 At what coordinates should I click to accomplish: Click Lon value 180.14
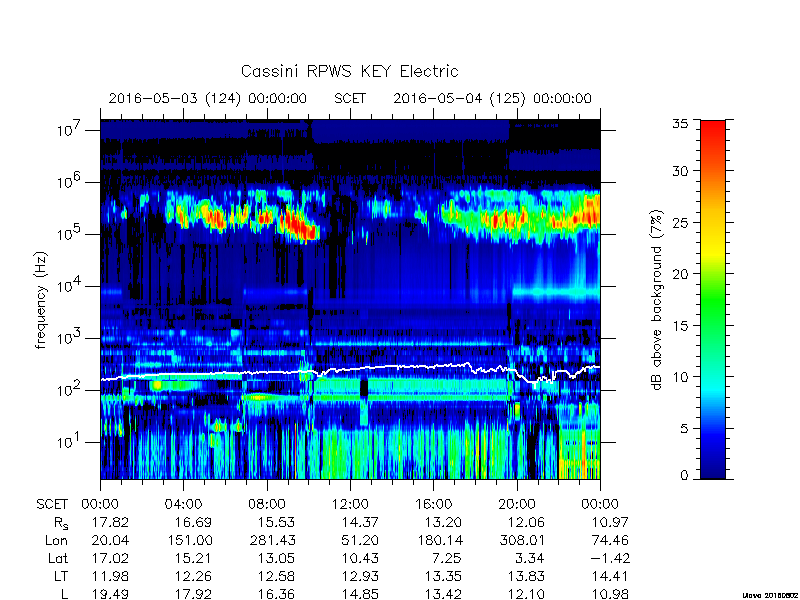pos(438,540)
